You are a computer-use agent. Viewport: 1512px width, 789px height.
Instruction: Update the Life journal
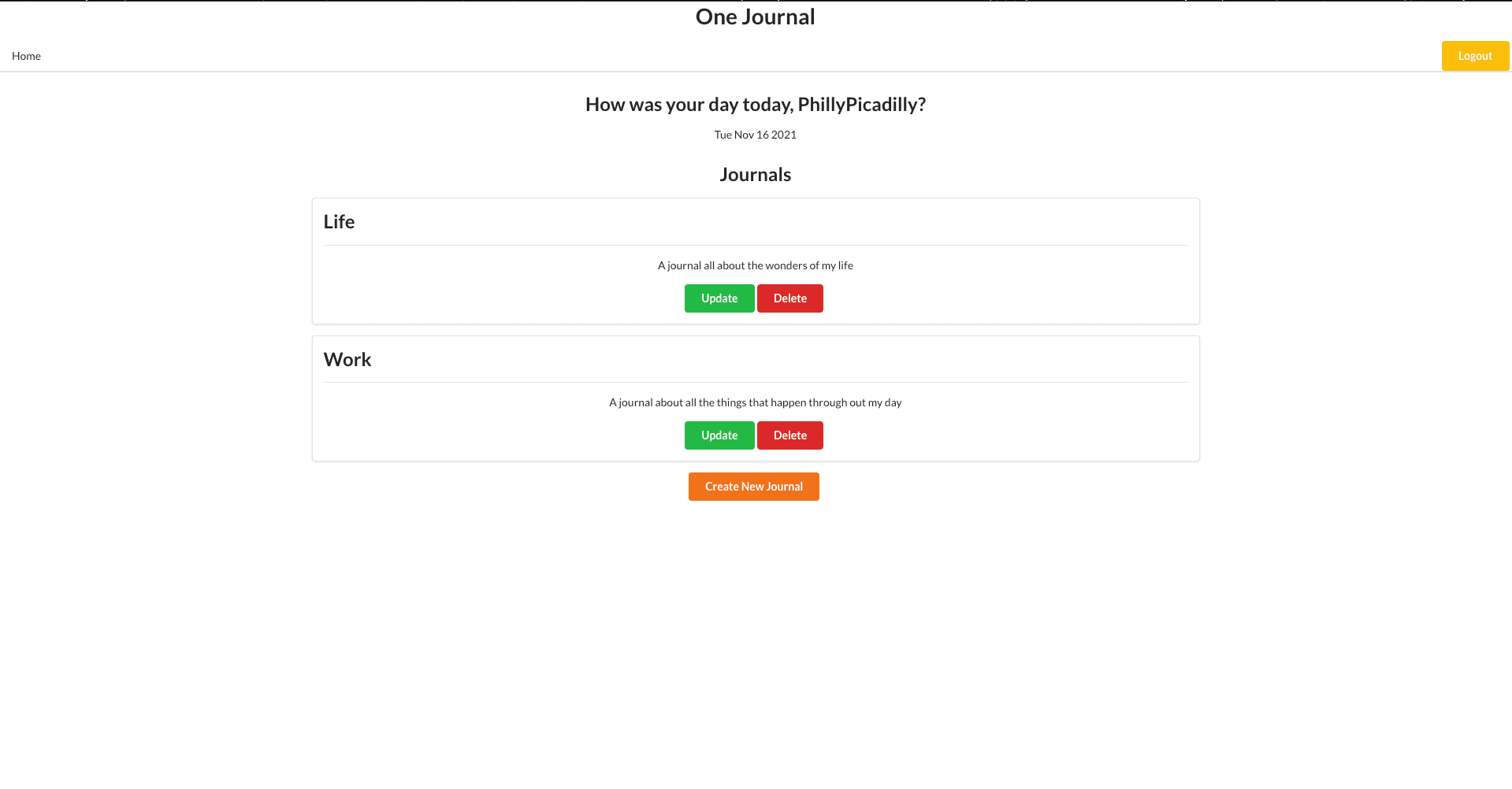719,298
